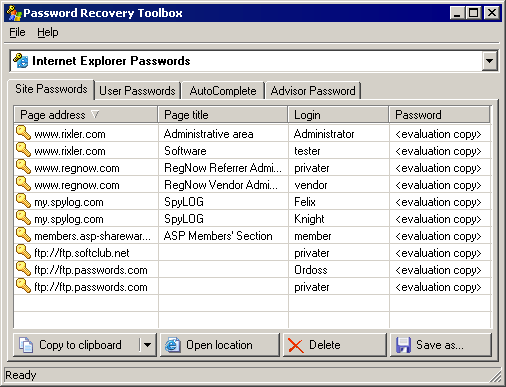Click key icon for ftp.softclub.net row

click(x=23, y=252)
